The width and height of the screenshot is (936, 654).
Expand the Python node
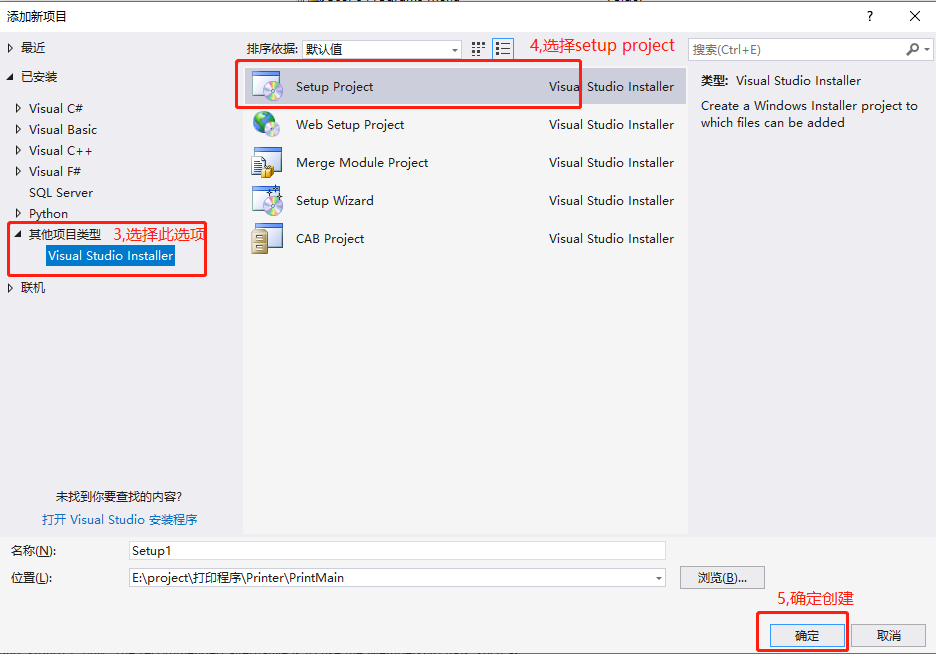point(19,213)
